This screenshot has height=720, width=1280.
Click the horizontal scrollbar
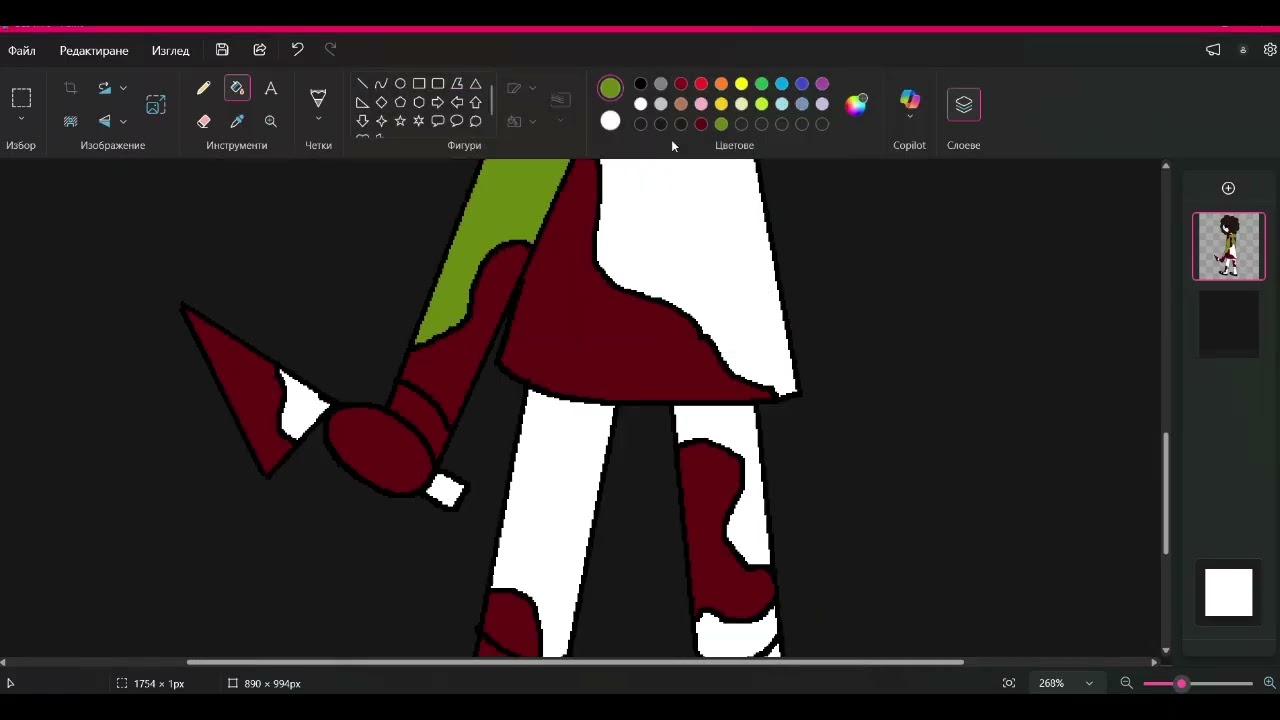(x=575, y=662)
